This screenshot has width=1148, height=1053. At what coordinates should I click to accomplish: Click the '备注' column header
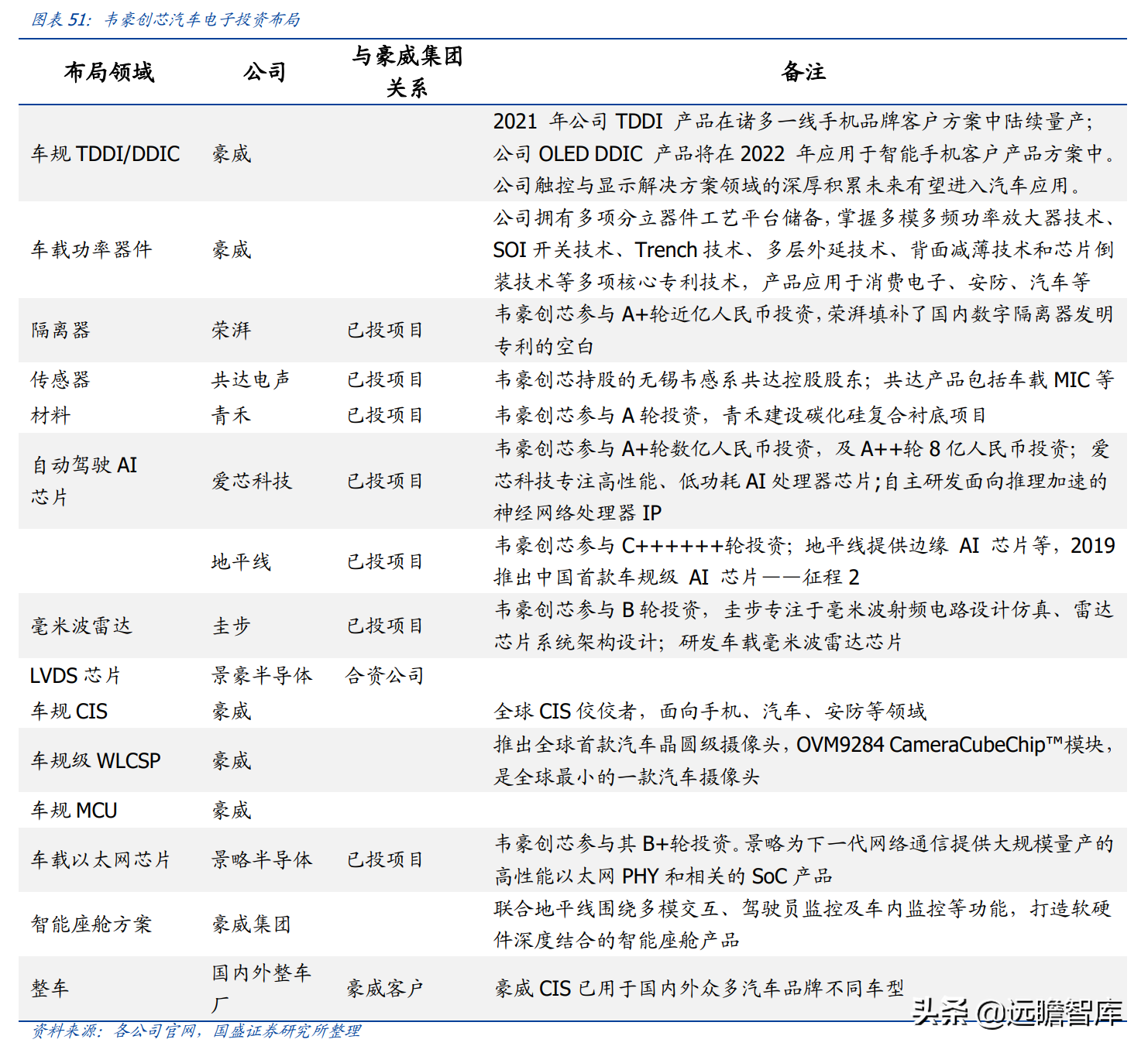point(804,72)
